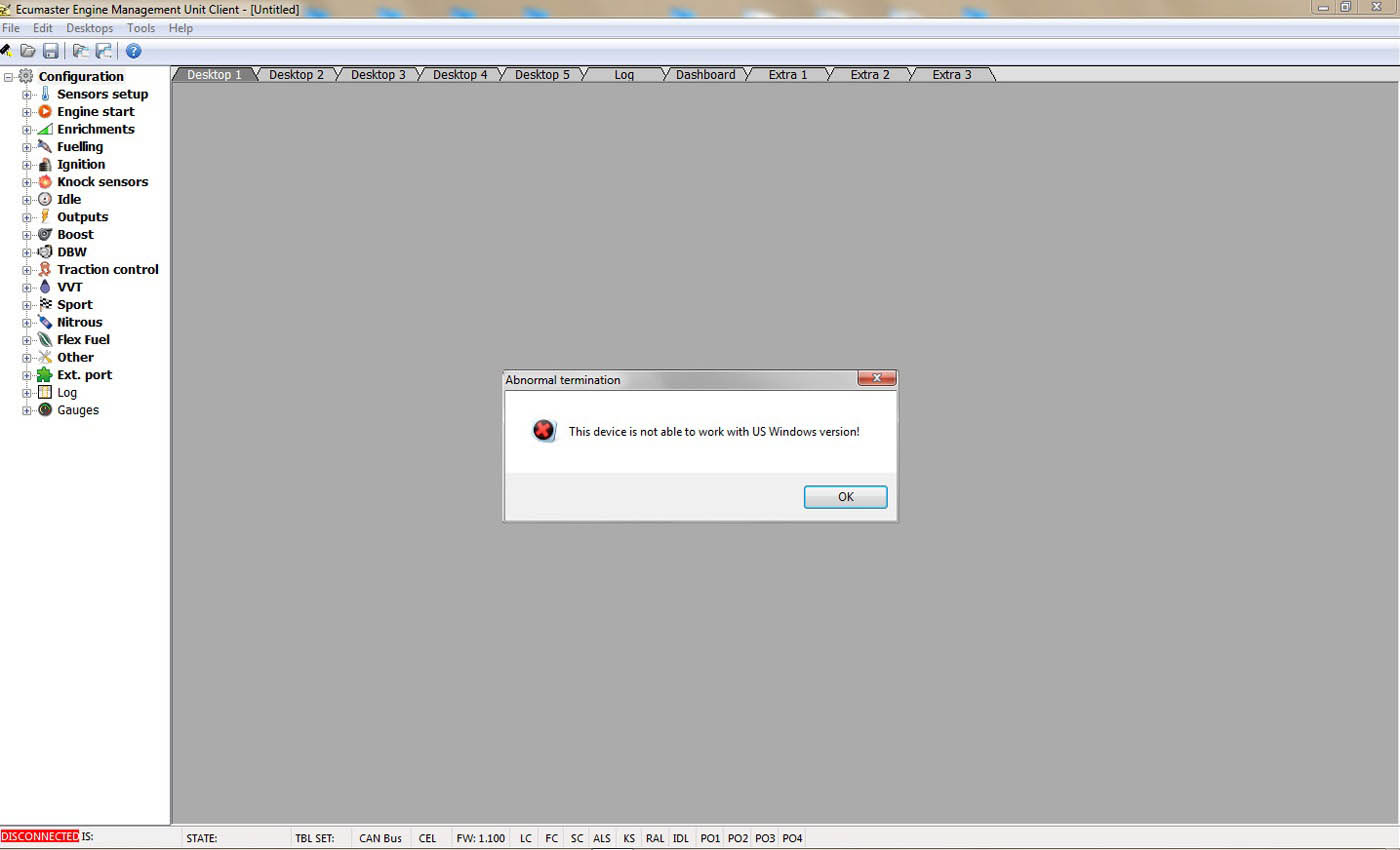
Task: Expand the Traction control node
Action: coord(27,270)
